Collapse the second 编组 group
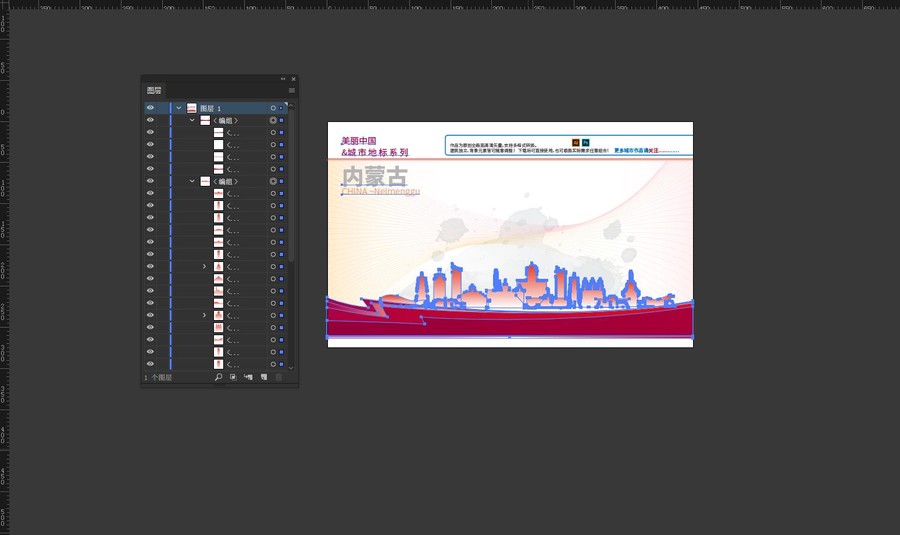900x535 pixels. pyautogui.click(x=192, y=181)
